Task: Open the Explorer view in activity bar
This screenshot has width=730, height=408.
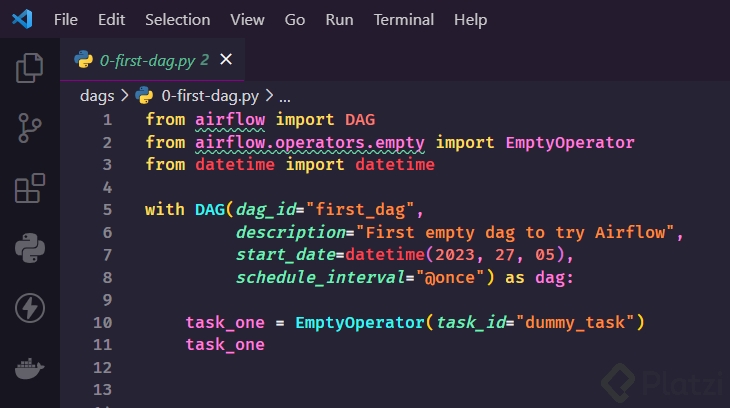Action: tap(30, 68)
